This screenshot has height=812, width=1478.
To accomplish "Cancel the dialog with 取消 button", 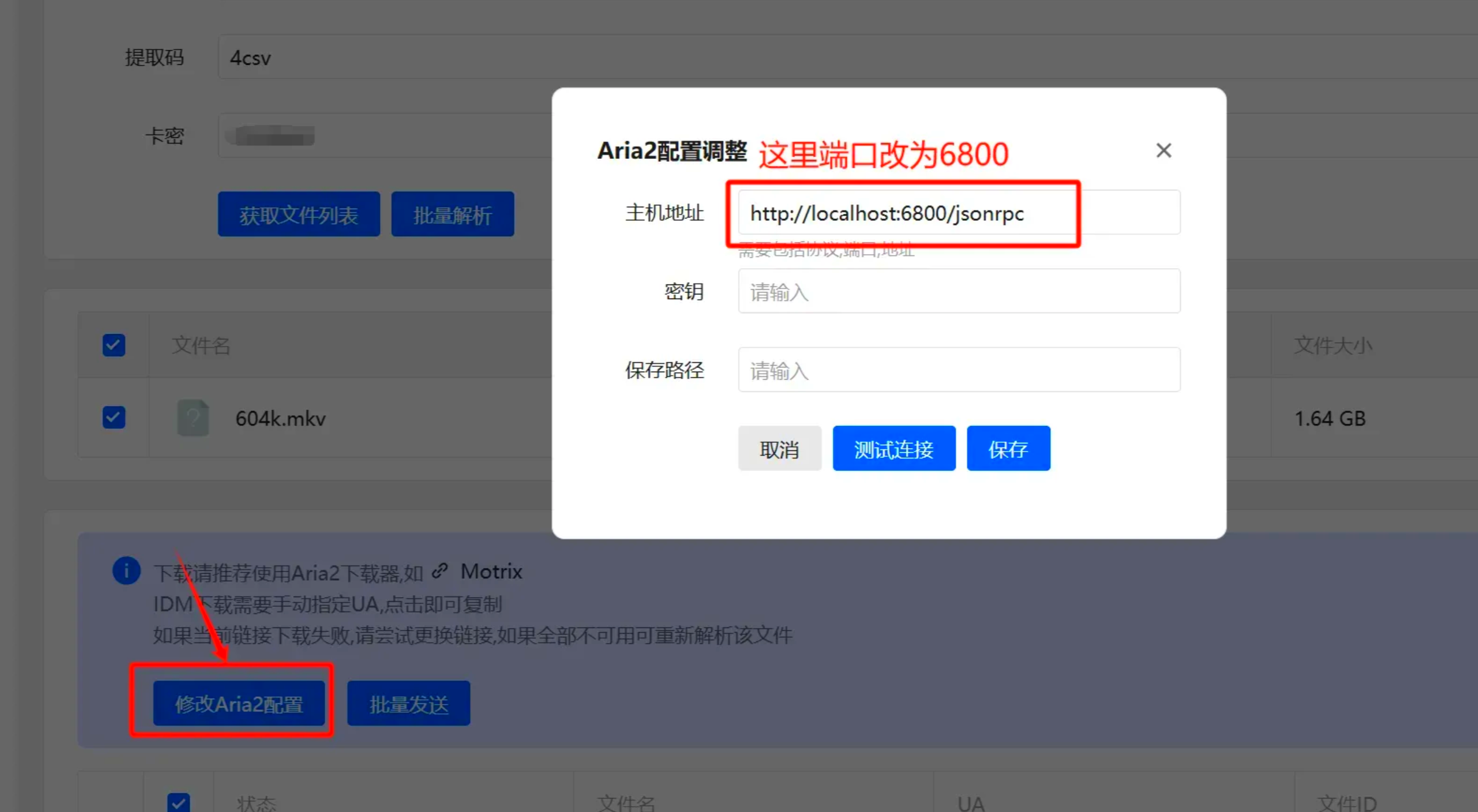I will coord(780,449).
